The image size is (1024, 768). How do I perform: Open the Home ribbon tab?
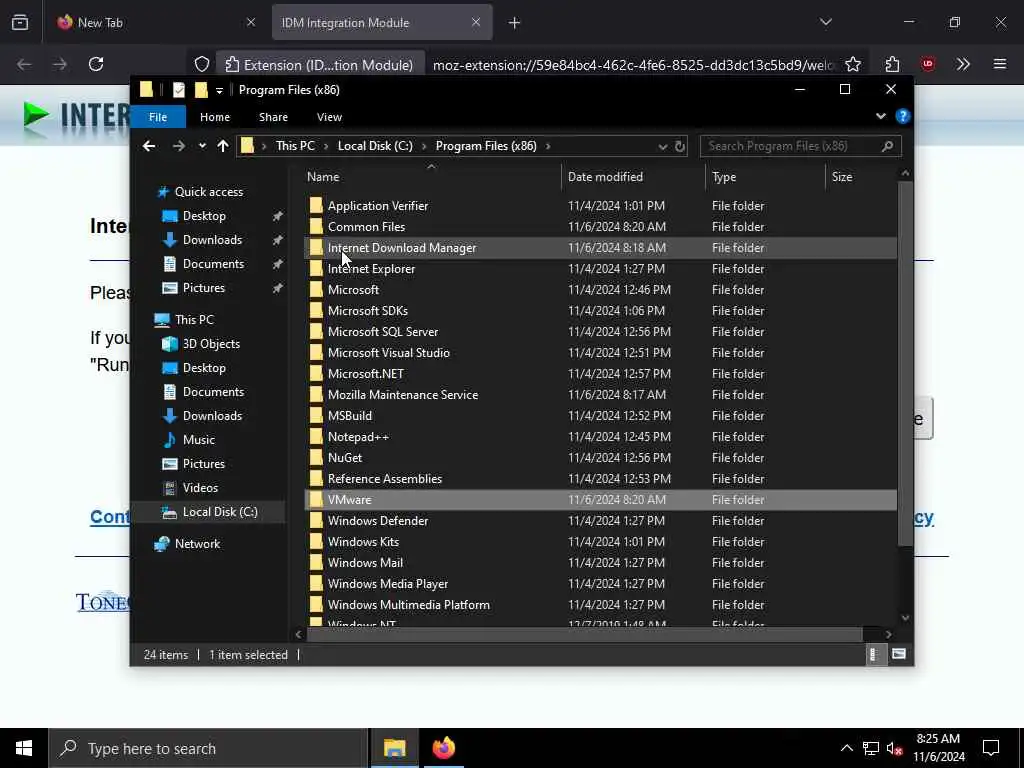[x=215, y=117]
